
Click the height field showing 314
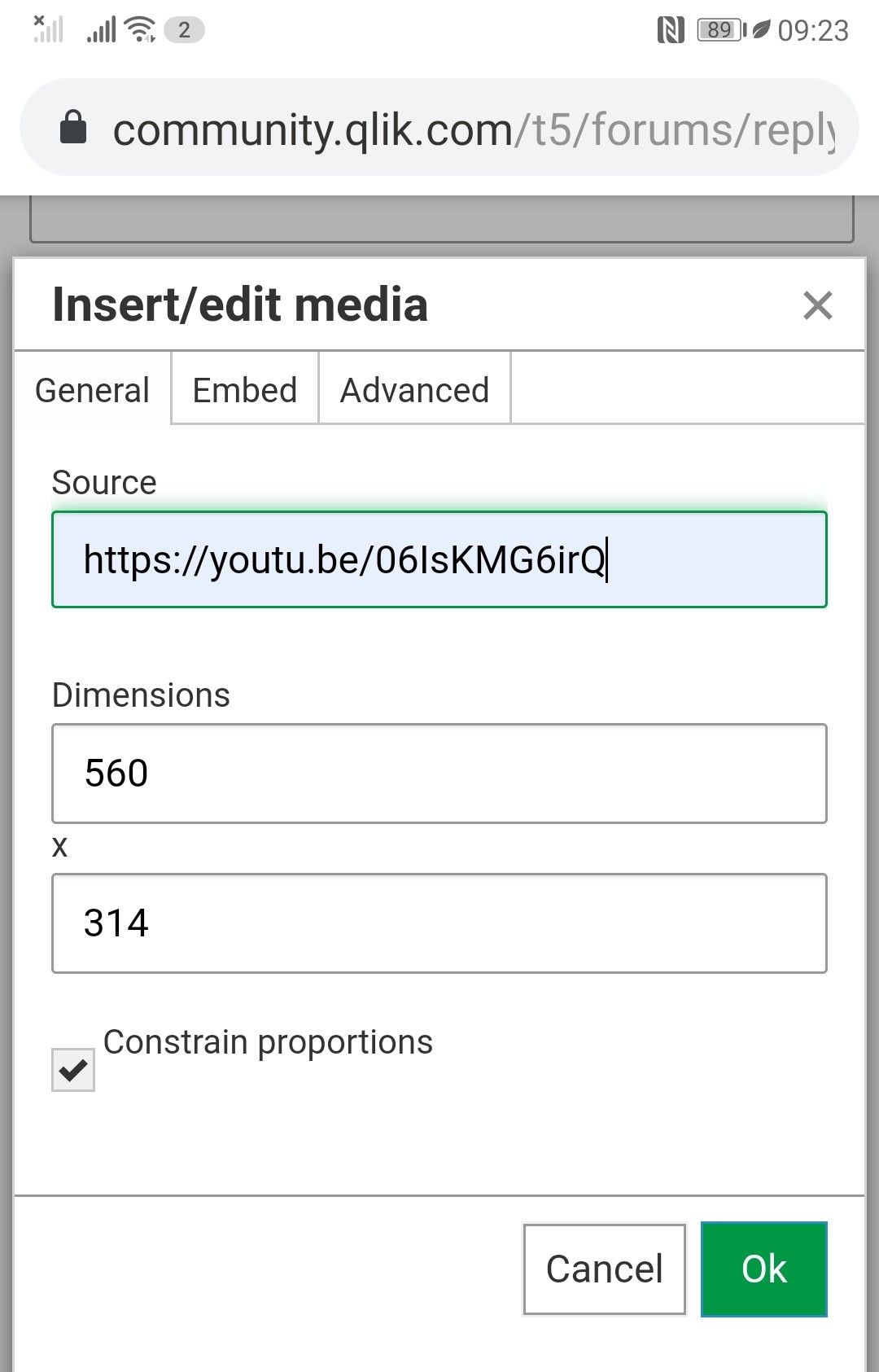point(439,923)
